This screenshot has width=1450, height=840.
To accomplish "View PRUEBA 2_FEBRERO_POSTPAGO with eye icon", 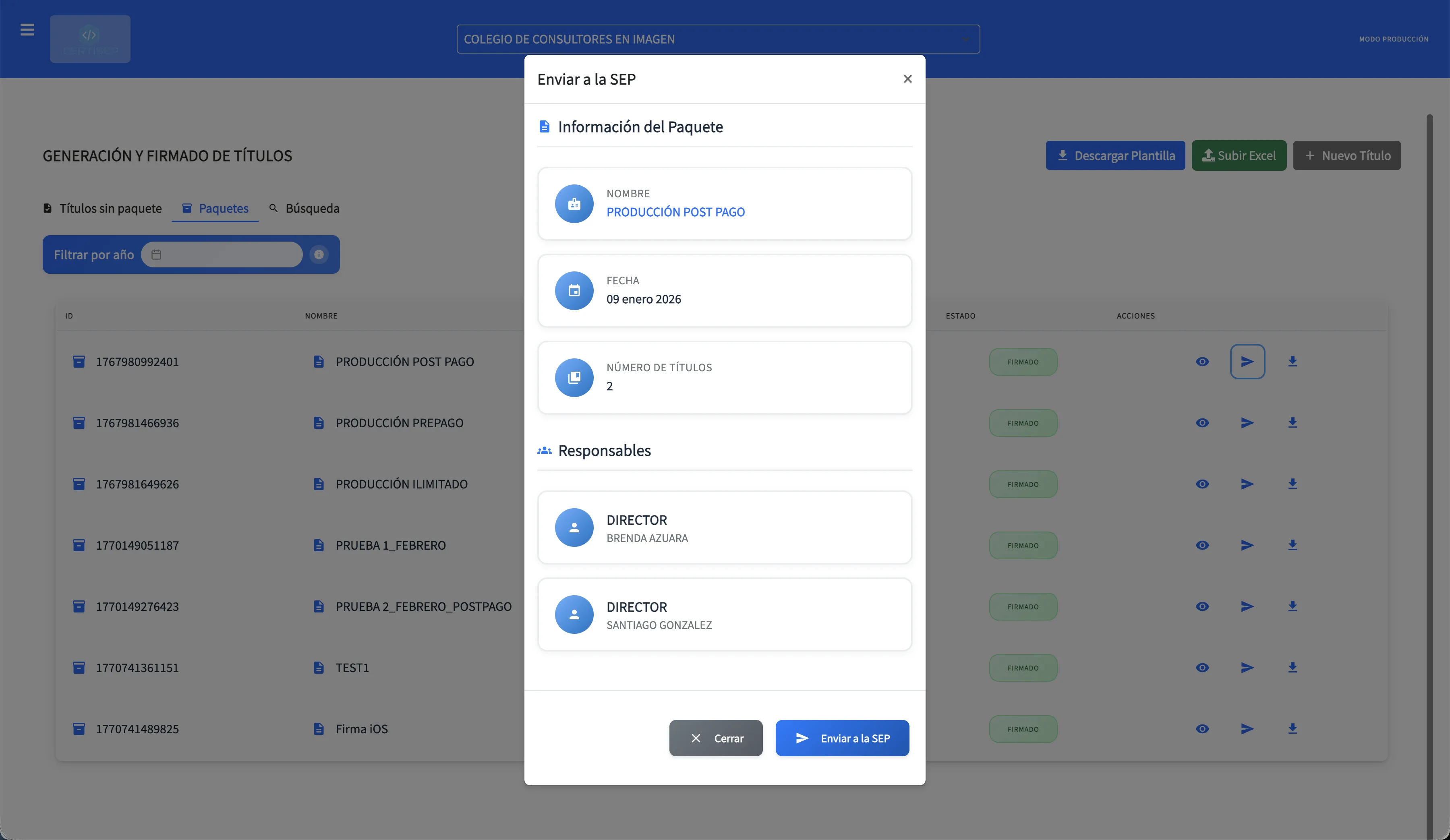I will pyautogui.click(x=1202, y=606).
